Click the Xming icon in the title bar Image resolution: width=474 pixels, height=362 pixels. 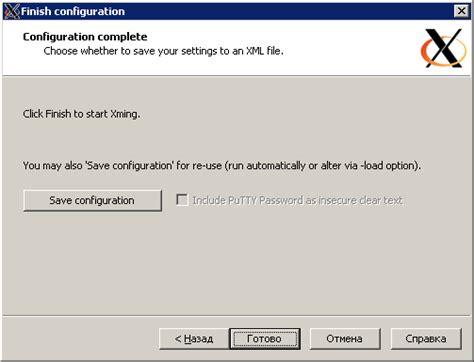pyautogui.click(x=12, y=11)
